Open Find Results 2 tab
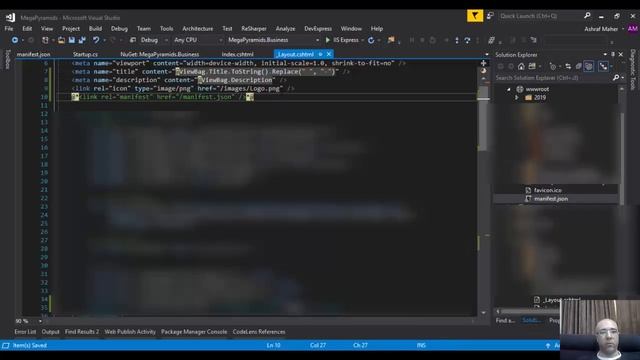640x360 pixels. click(x=82, y=332)
